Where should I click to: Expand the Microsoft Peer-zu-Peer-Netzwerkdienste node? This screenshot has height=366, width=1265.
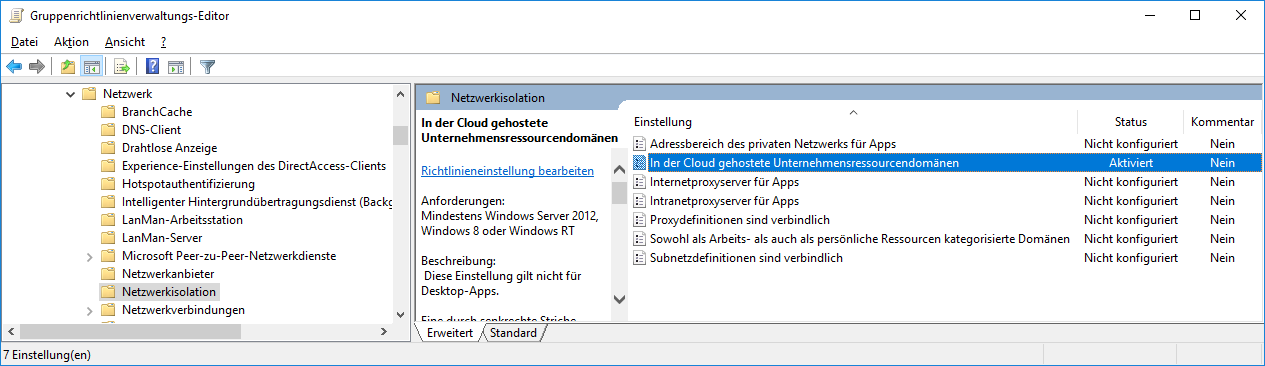pyautogui.click(x=88, y=256)
